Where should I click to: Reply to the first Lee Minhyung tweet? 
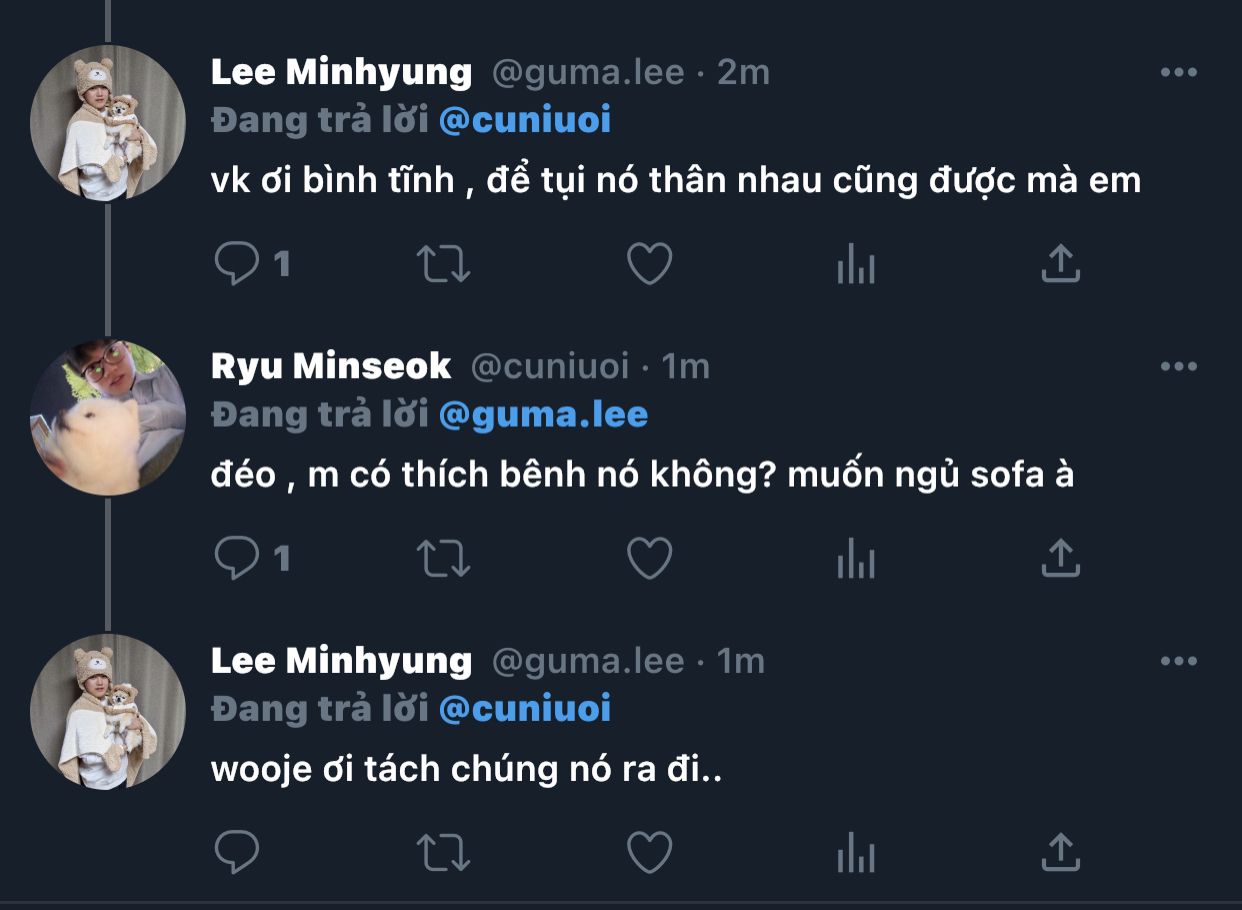[x=237, y=264]
